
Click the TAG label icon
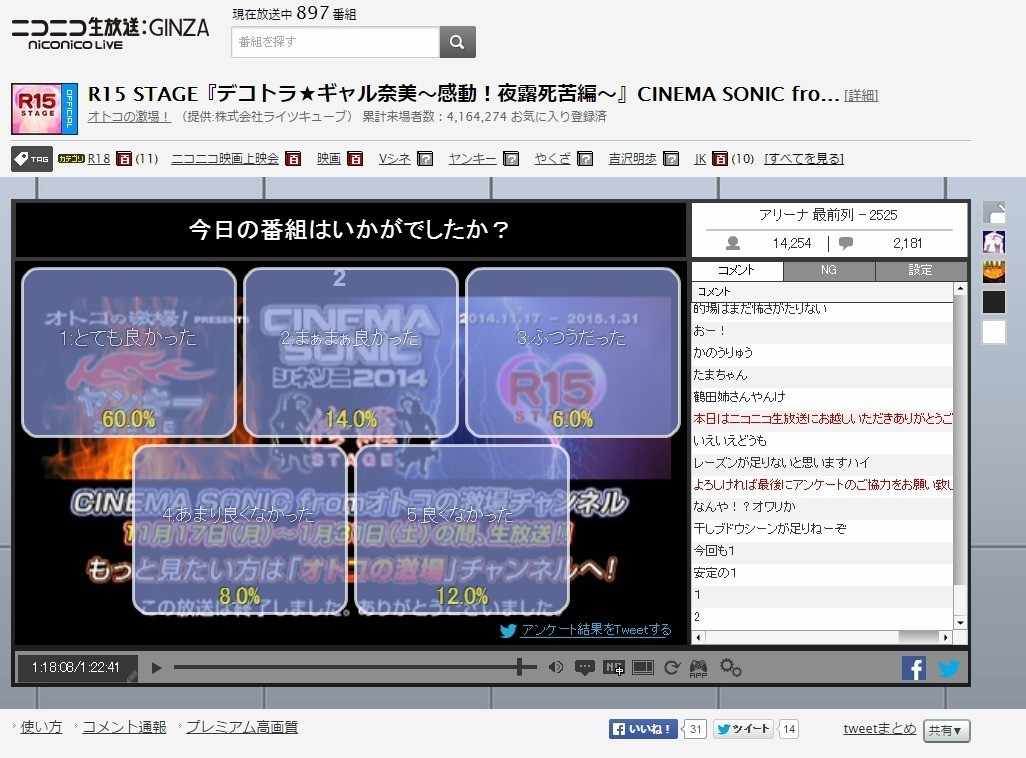pos(31,158)
